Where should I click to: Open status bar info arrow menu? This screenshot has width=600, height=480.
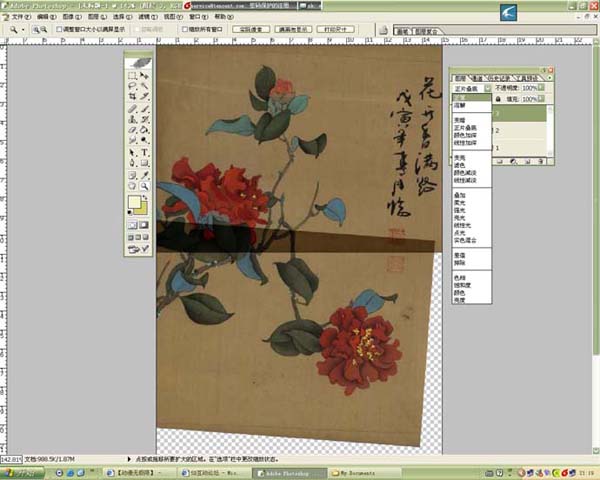point(129,459)
